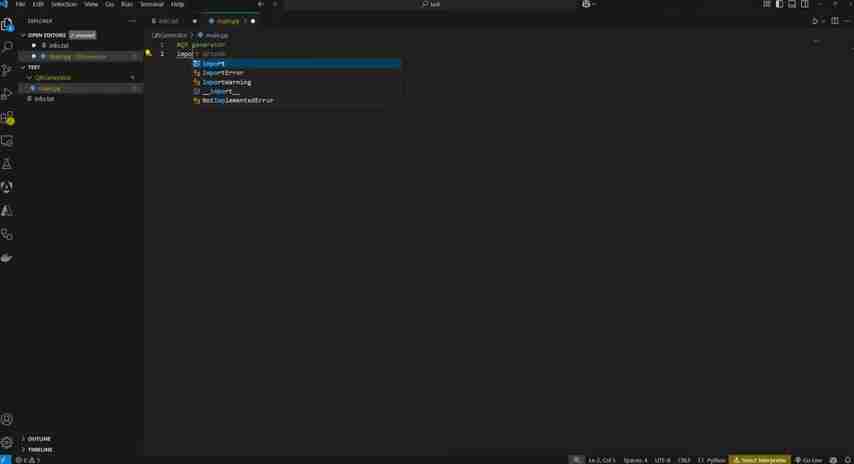Toggle the secondary side bar
The width and height of the screenshot is (854, 464).
804,4
